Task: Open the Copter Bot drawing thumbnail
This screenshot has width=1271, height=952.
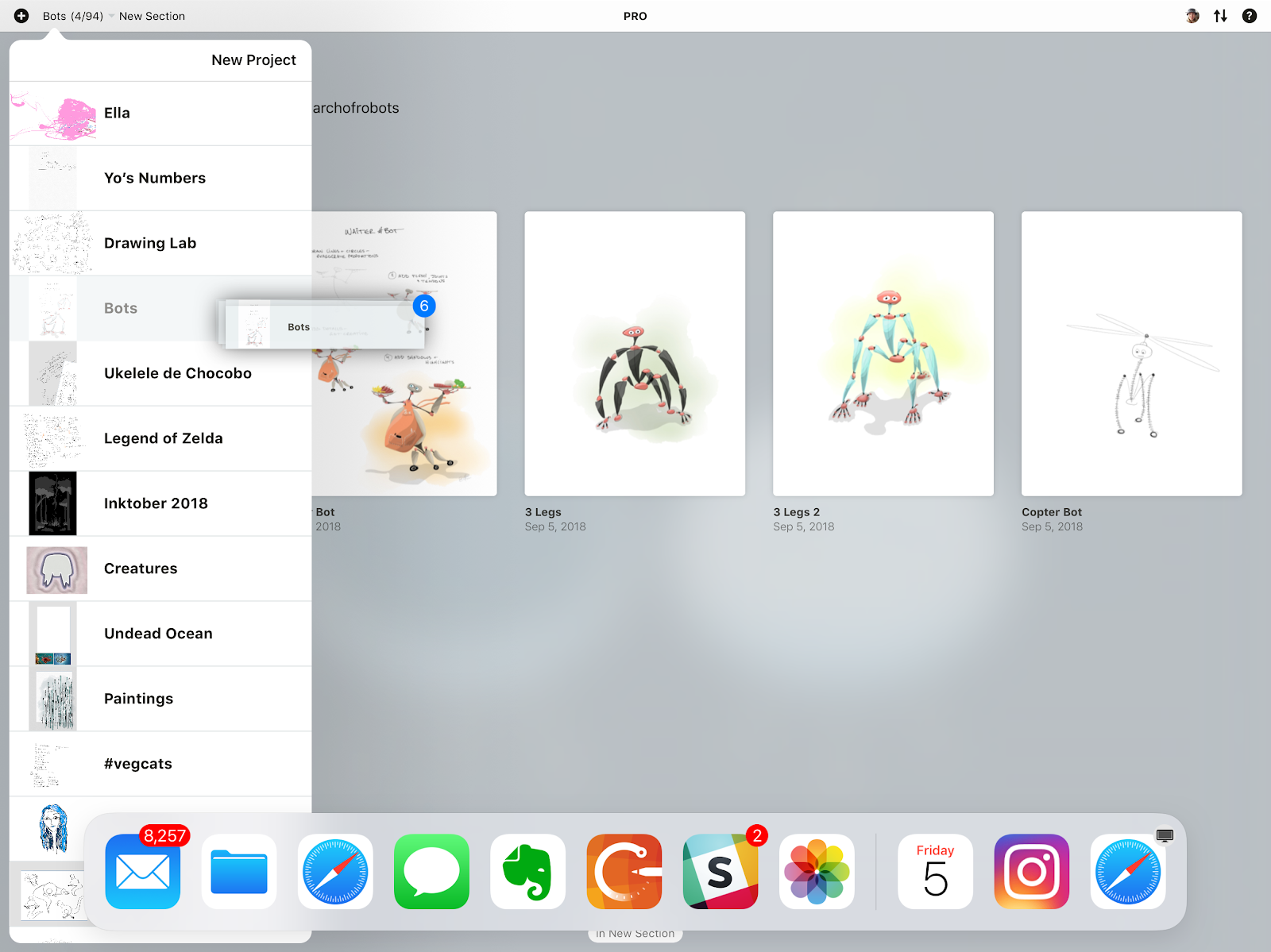Action: coord(1132,353)
